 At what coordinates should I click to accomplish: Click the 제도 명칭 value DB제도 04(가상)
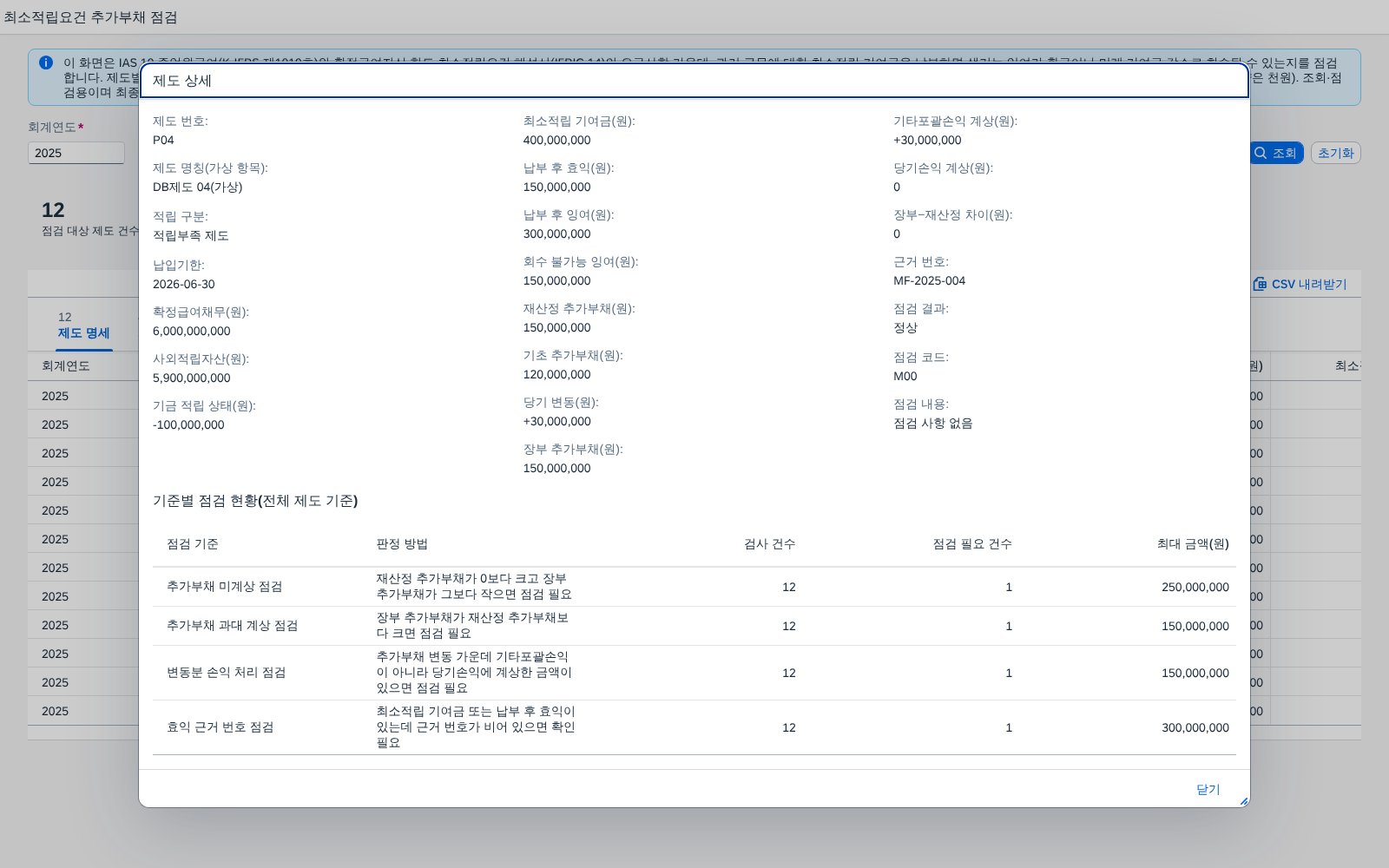coord(198,187)
